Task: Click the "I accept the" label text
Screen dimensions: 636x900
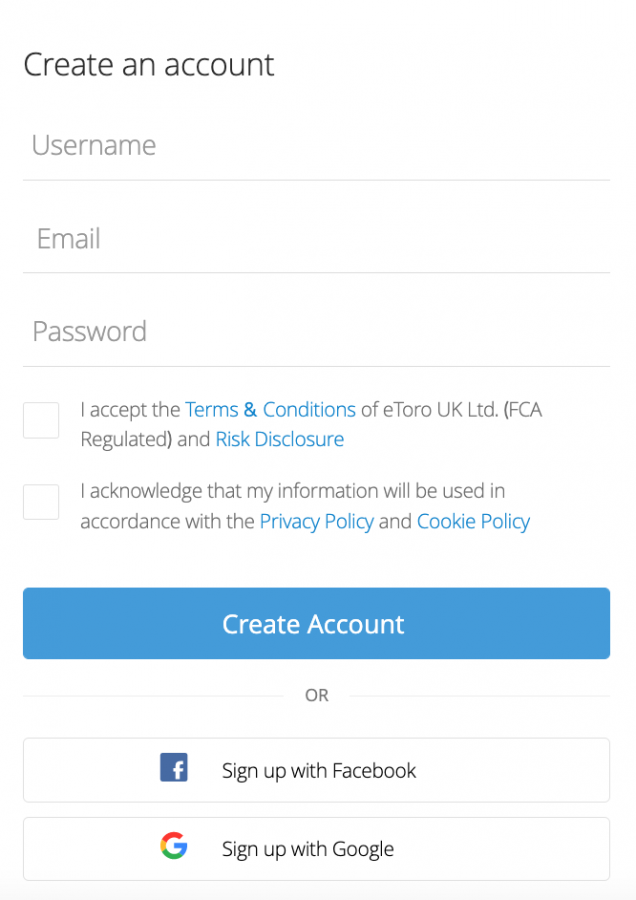Action: [x=130, y=410]
